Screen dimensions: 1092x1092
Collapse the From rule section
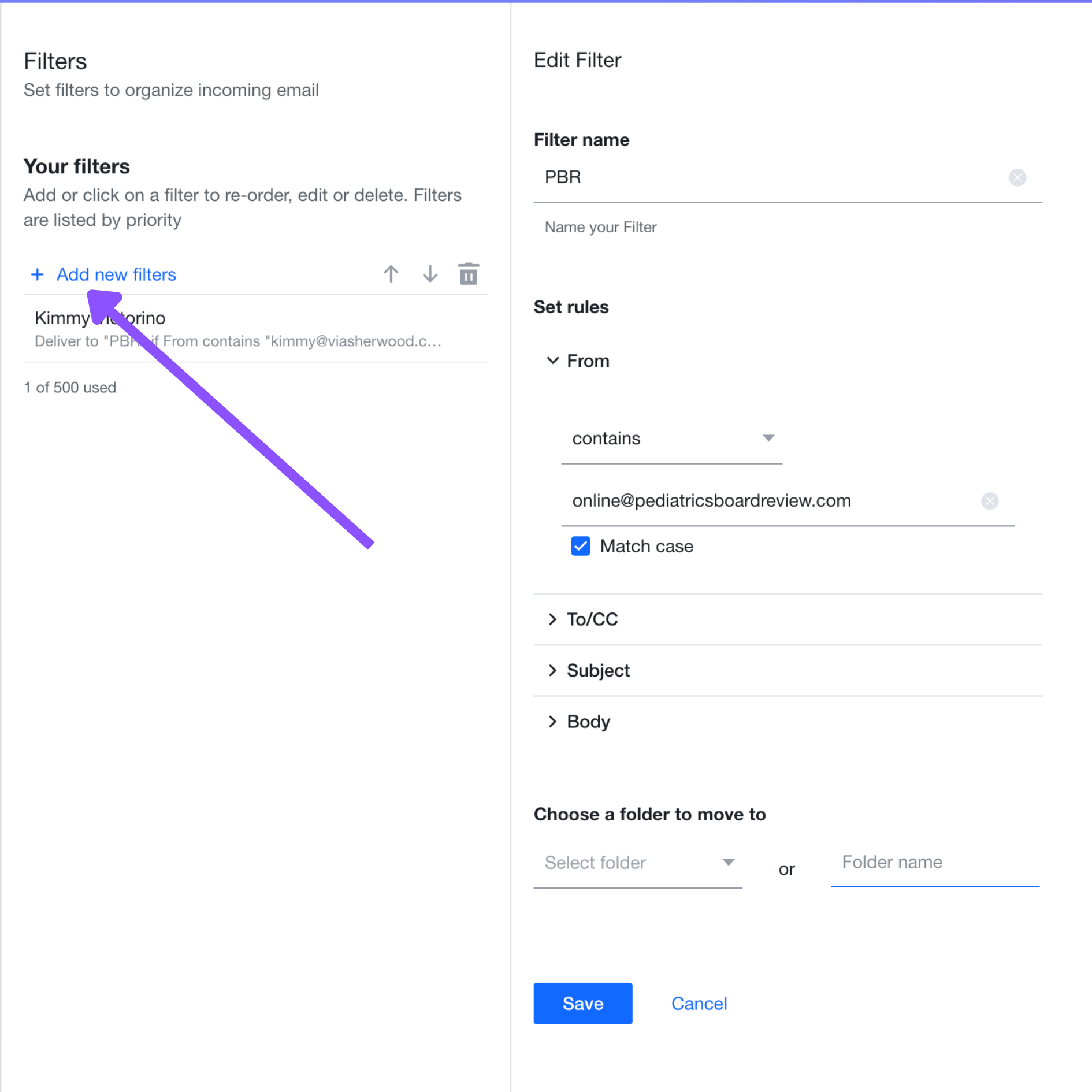point(552,361)
